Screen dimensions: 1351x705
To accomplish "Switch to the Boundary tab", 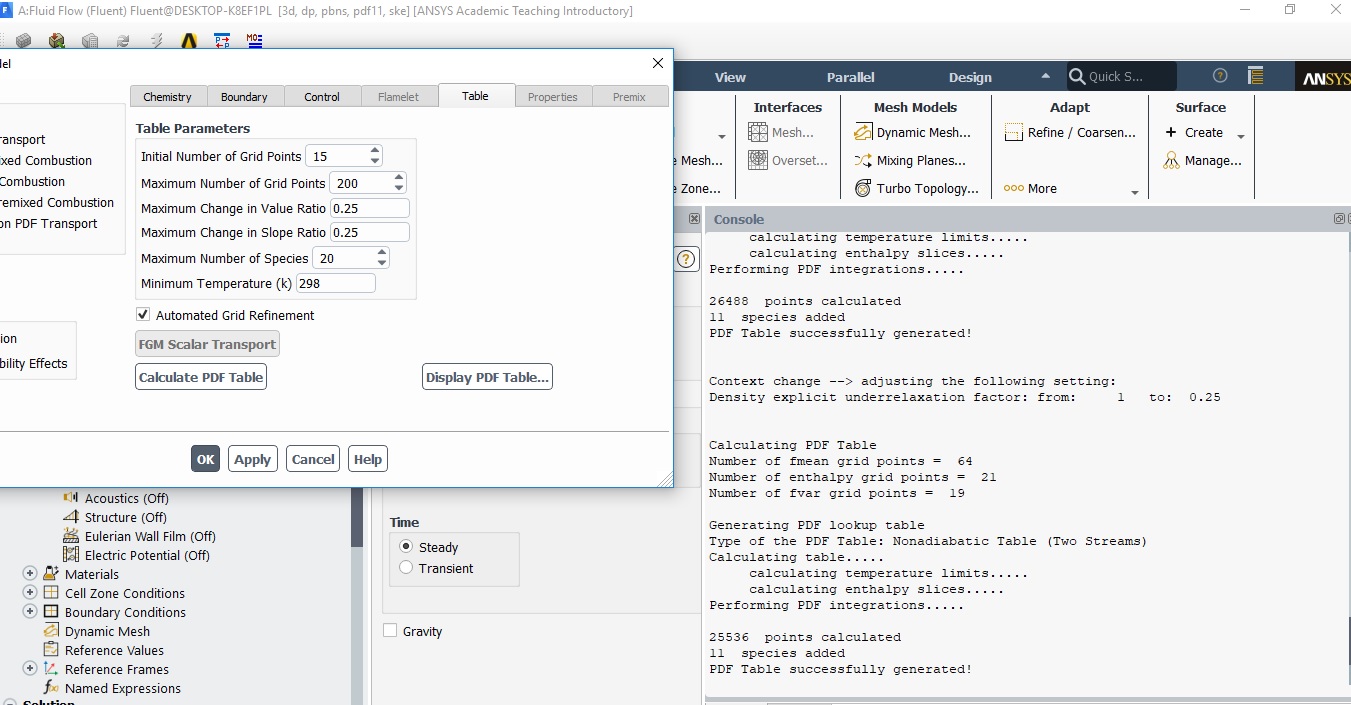I will click(244, 97).
